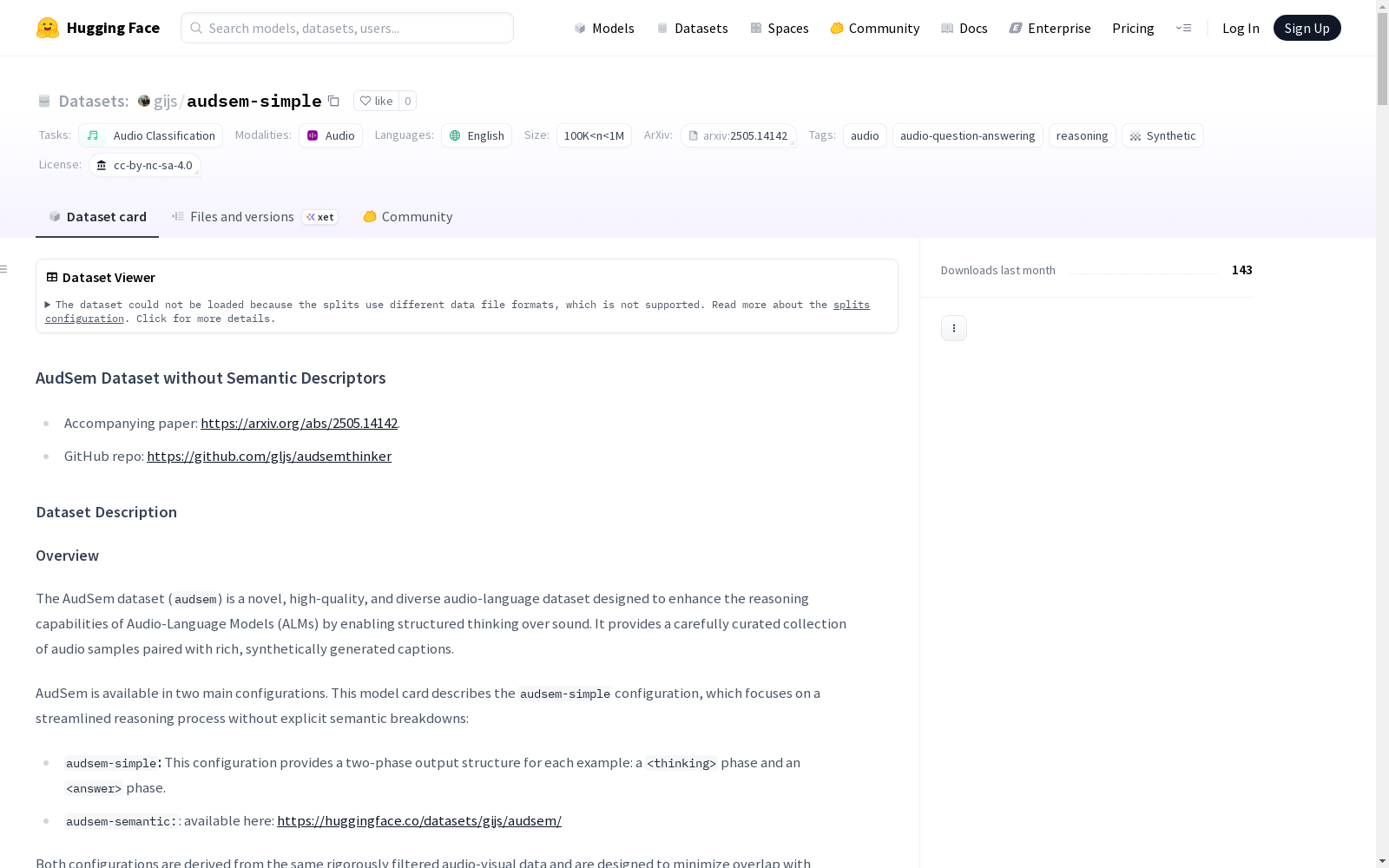
Task: Click the audio-question-answering tag
Action: (x=967, y=135)
